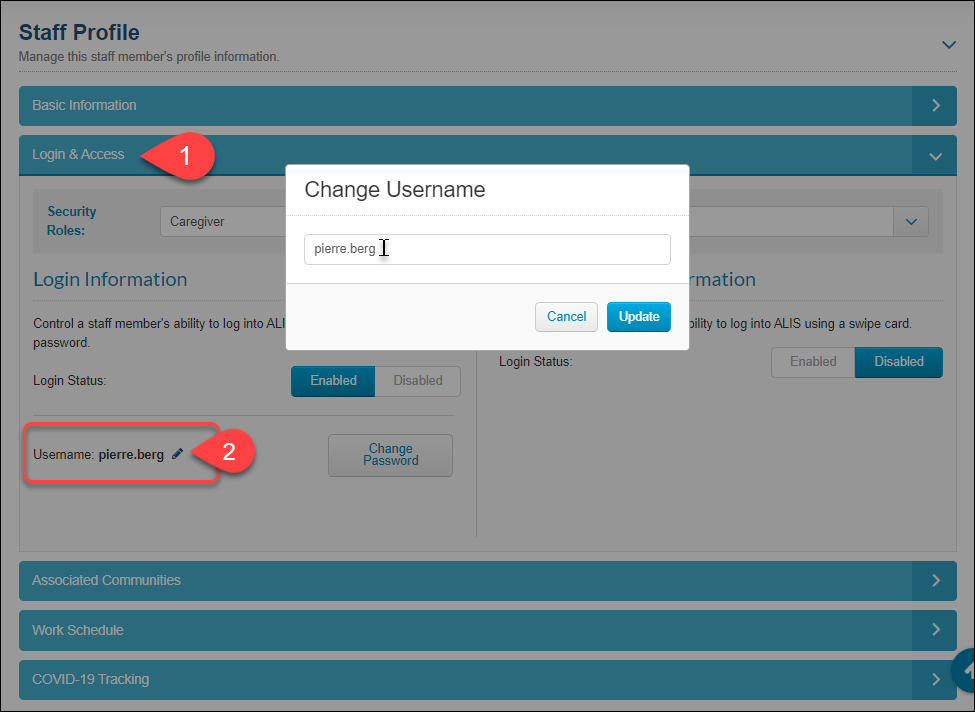The image size is (975, 712).
Task: Select the swipe card Disabled option
Action: 898,362
